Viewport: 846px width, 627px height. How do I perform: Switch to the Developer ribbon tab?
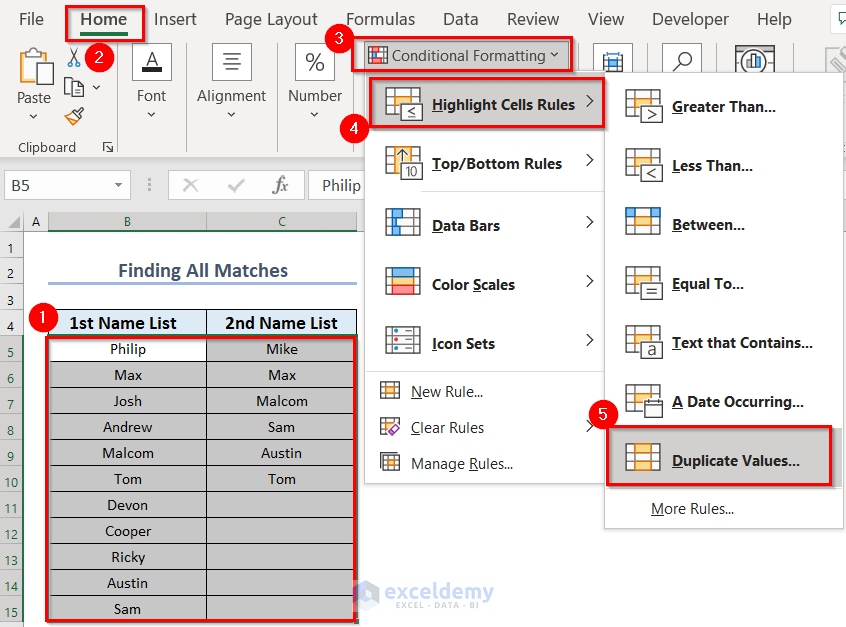690,18
